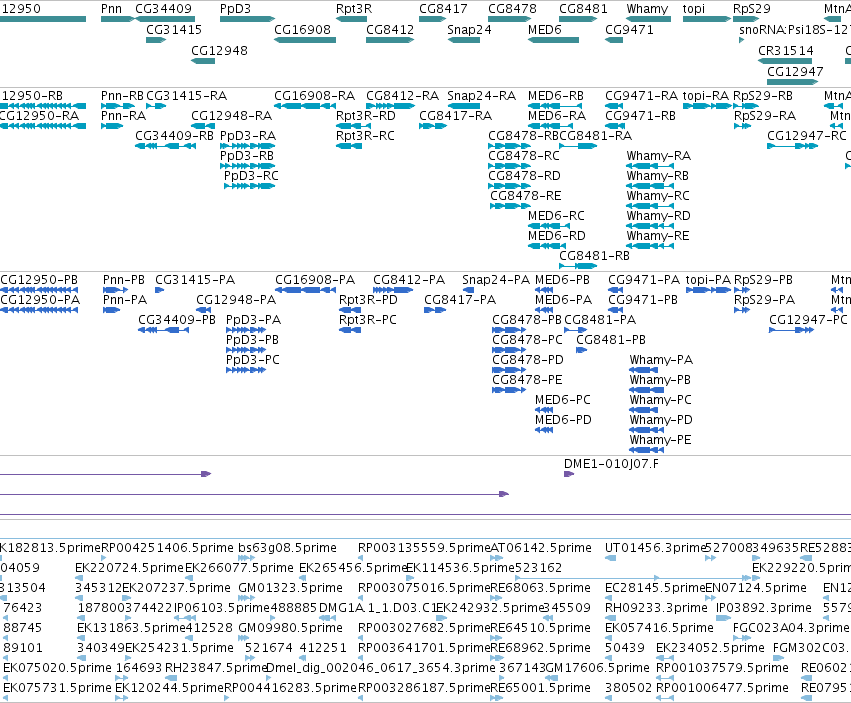Click the CG31415-PA protein label

[x=195, y=280]
